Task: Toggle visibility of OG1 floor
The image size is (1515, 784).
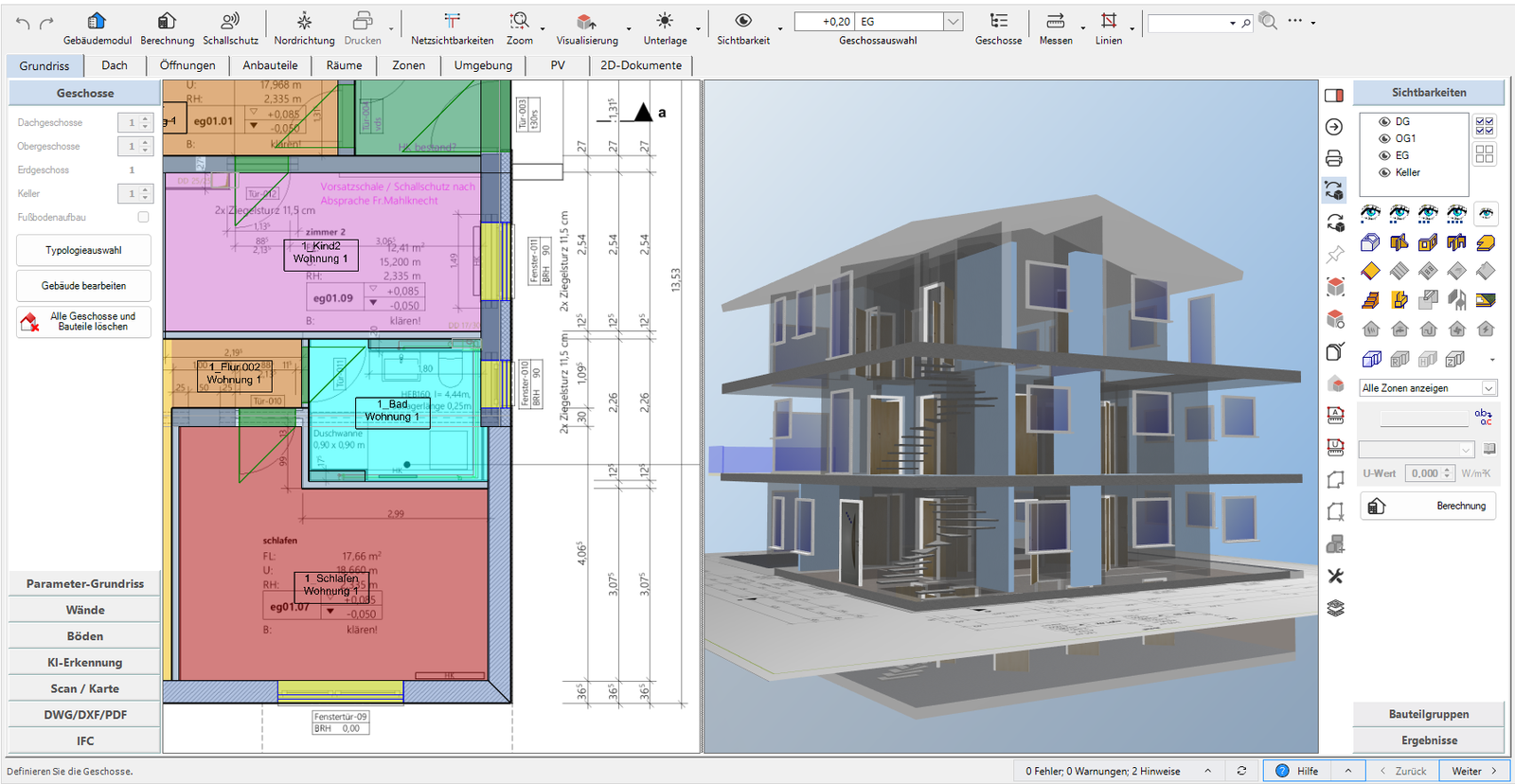Action: [x=1384, y=139]
